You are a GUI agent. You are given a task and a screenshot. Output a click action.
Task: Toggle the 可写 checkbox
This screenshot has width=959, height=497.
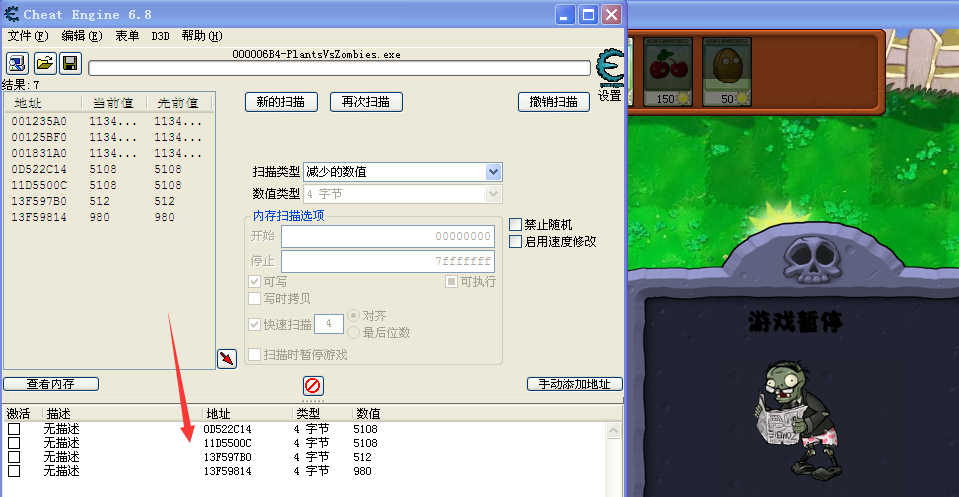tap(254, 282)
